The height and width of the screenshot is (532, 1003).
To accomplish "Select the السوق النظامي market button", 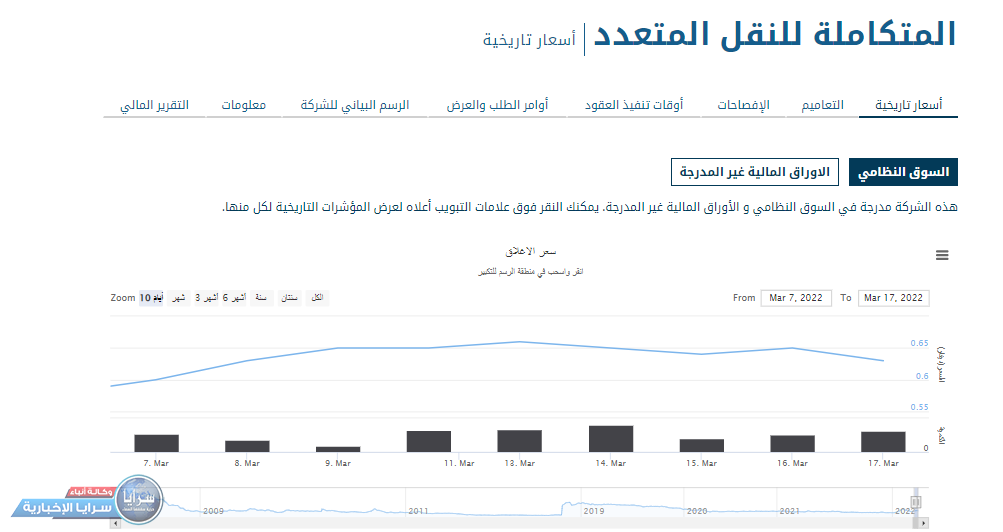I will [x=903, y=172].
